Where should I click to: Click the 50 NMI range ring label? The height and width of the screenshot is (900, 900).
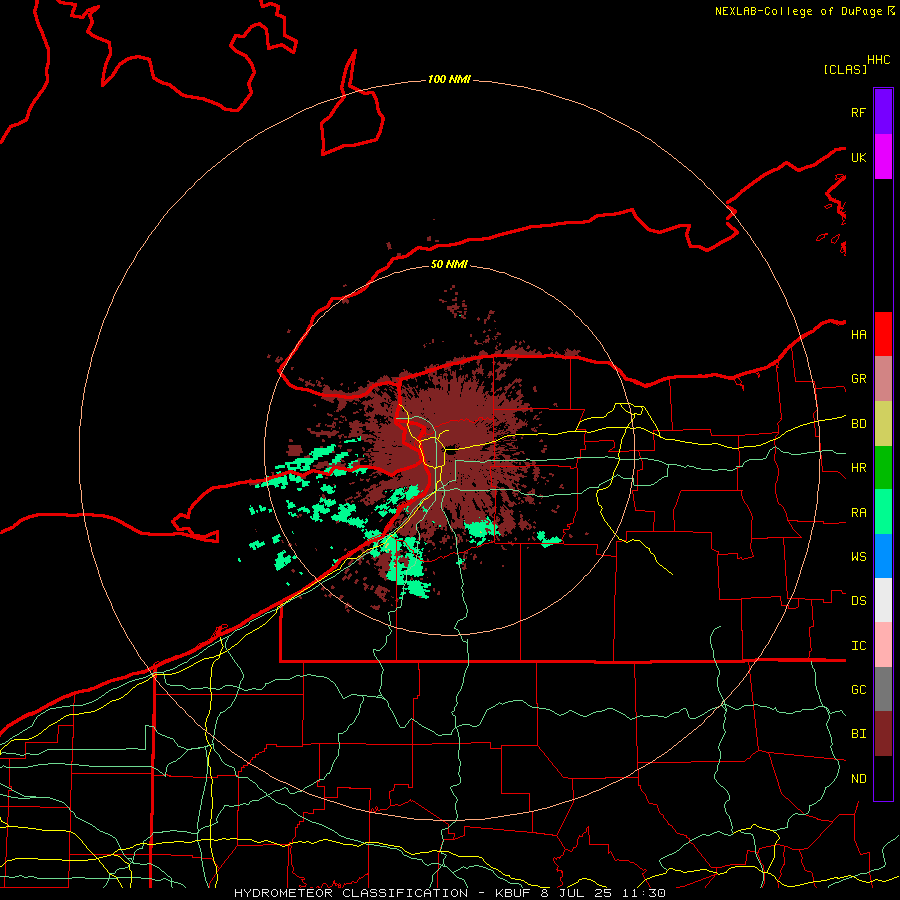tap(449, 264)
